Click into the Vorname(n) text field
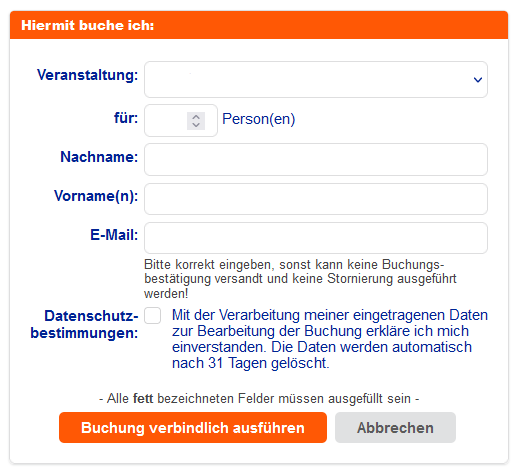Screen dimensions: 526x476 [x=316, y=199]
